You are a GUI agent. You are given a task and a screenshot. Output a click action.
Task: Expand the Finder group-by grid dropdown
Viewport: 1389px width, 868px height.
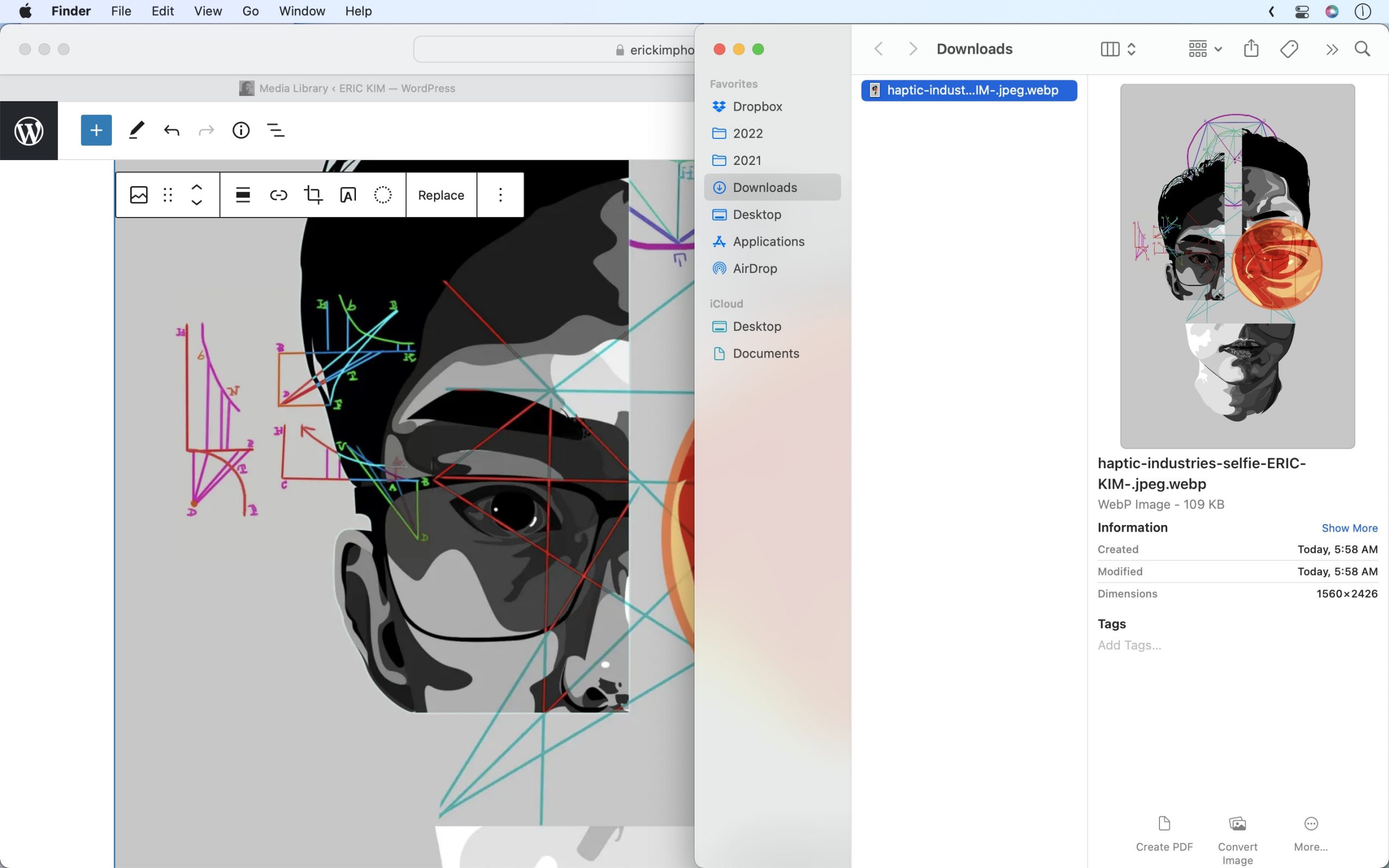[x=1205, y=49]
